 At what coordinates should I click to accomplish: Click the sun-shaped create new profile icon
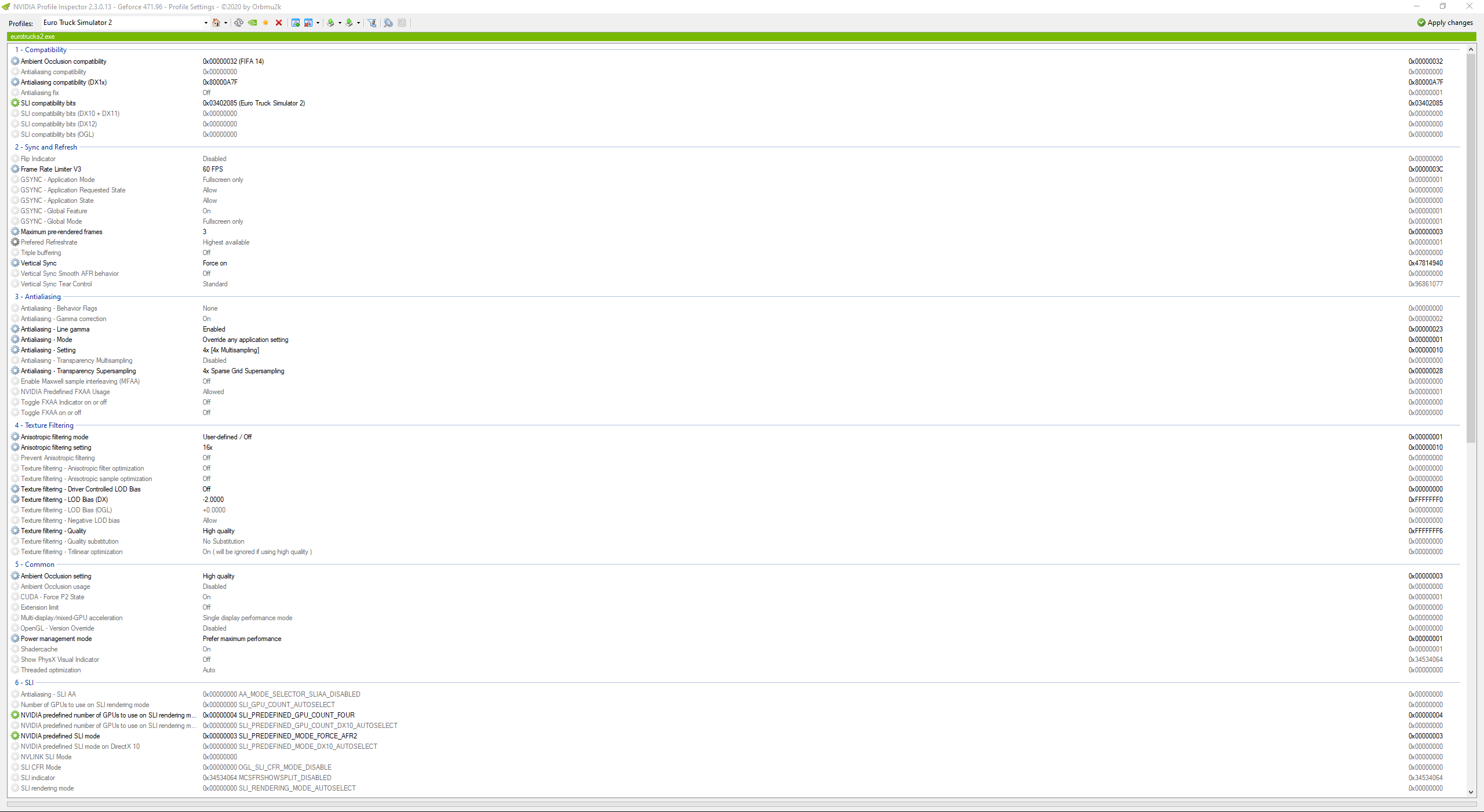265,23
